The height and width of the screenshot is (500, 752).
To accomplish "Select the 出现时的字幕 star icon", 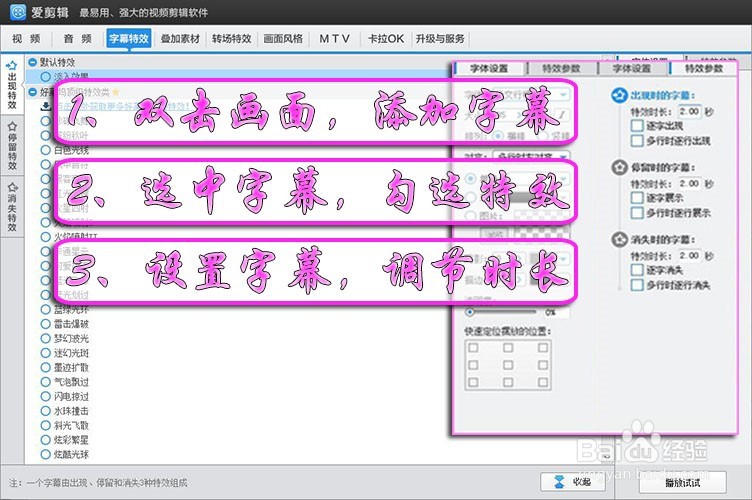I will [x=619, y=95].
